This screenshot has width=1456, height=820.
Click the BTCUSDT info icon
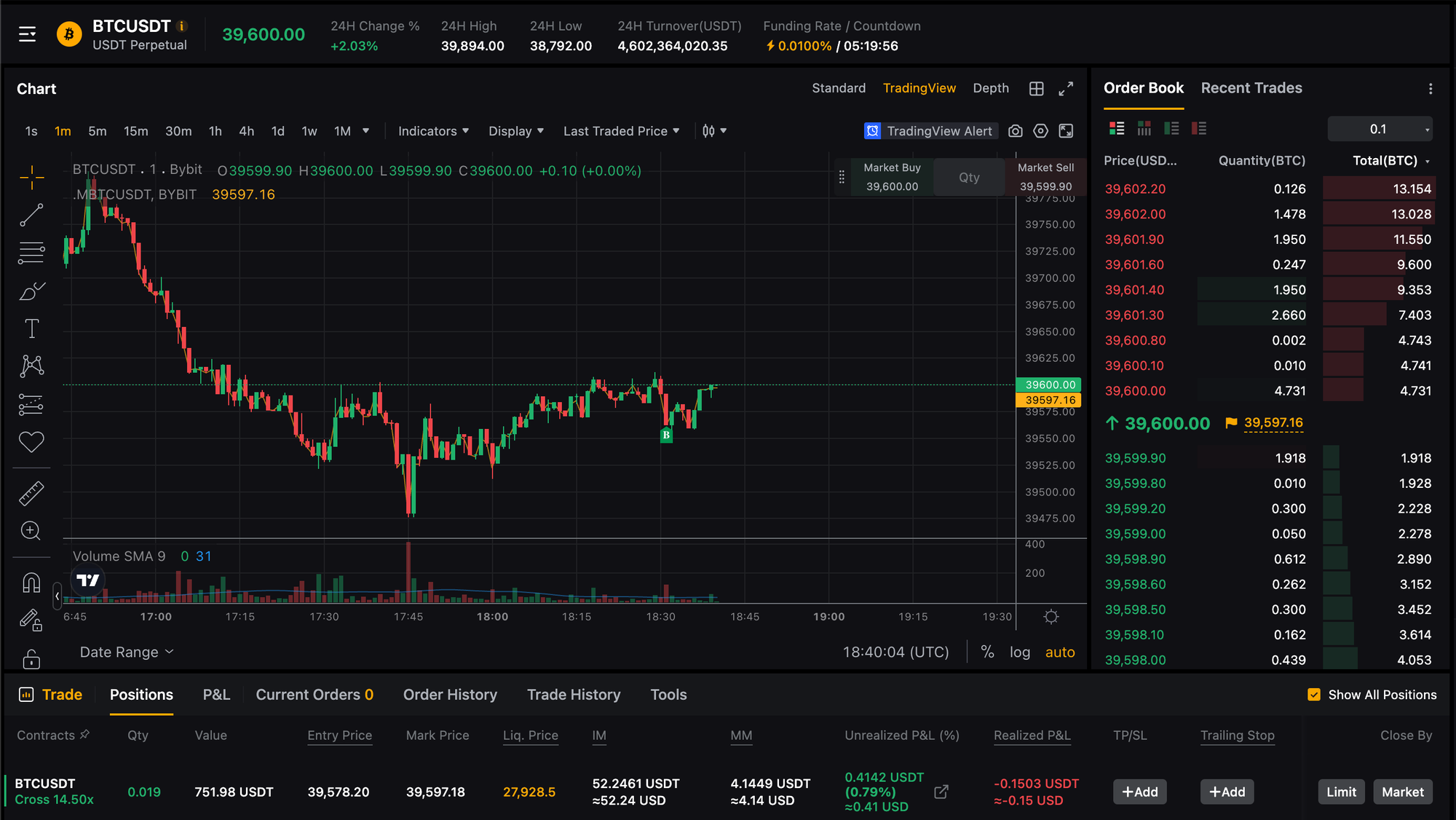pyautogui.click(x=182, y=26)
